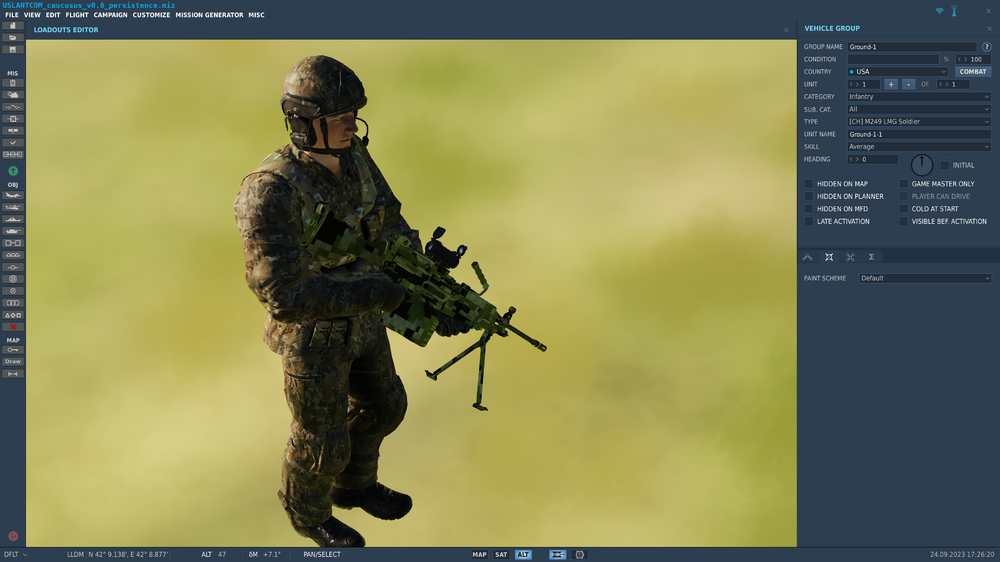Viewport: 1000px width, 562px height.
Task: Open the payload tab icon with crossed box
Action: click(x=829, y=257)
